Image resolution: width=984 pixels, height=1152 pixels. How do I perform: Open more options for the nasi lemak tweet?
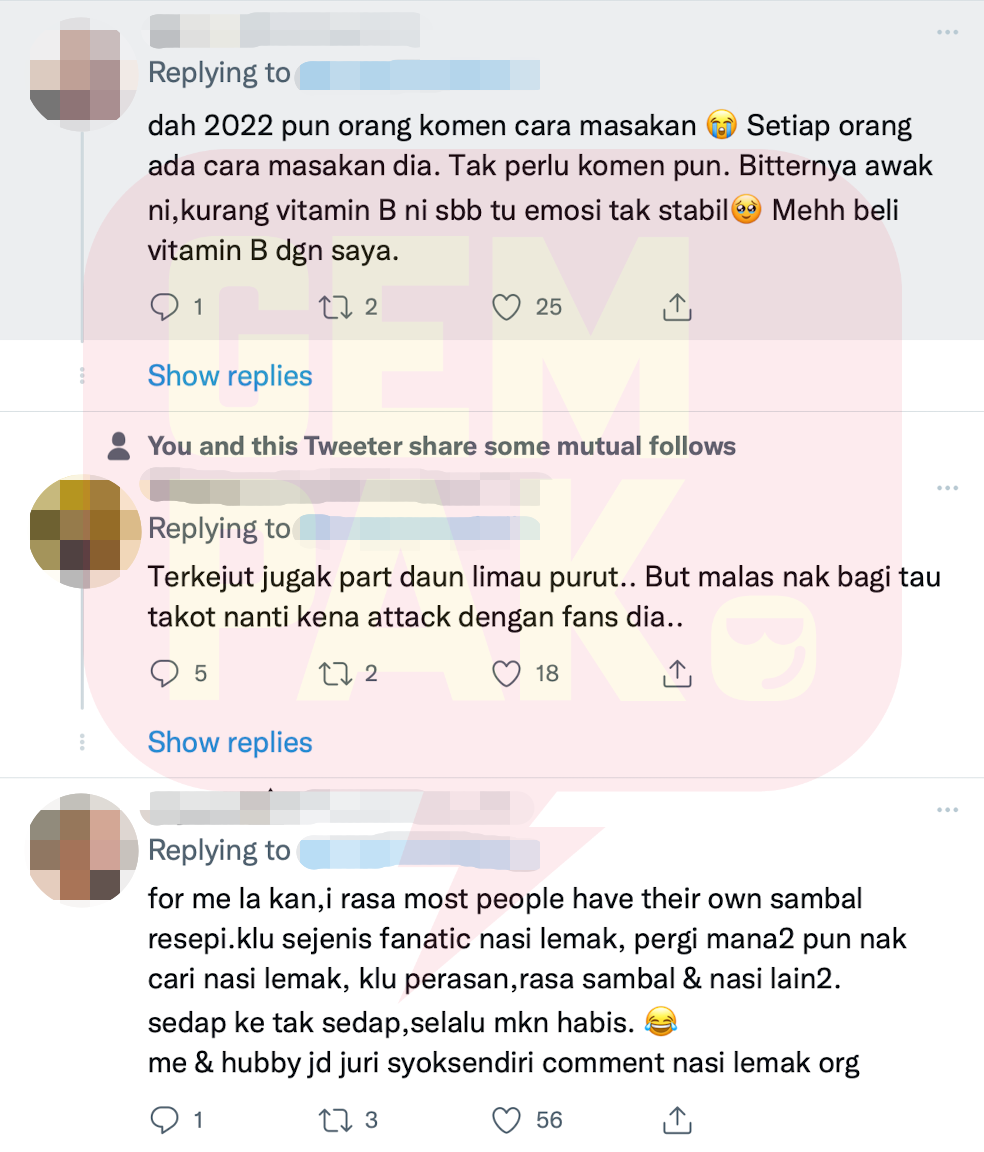[947, 810]
